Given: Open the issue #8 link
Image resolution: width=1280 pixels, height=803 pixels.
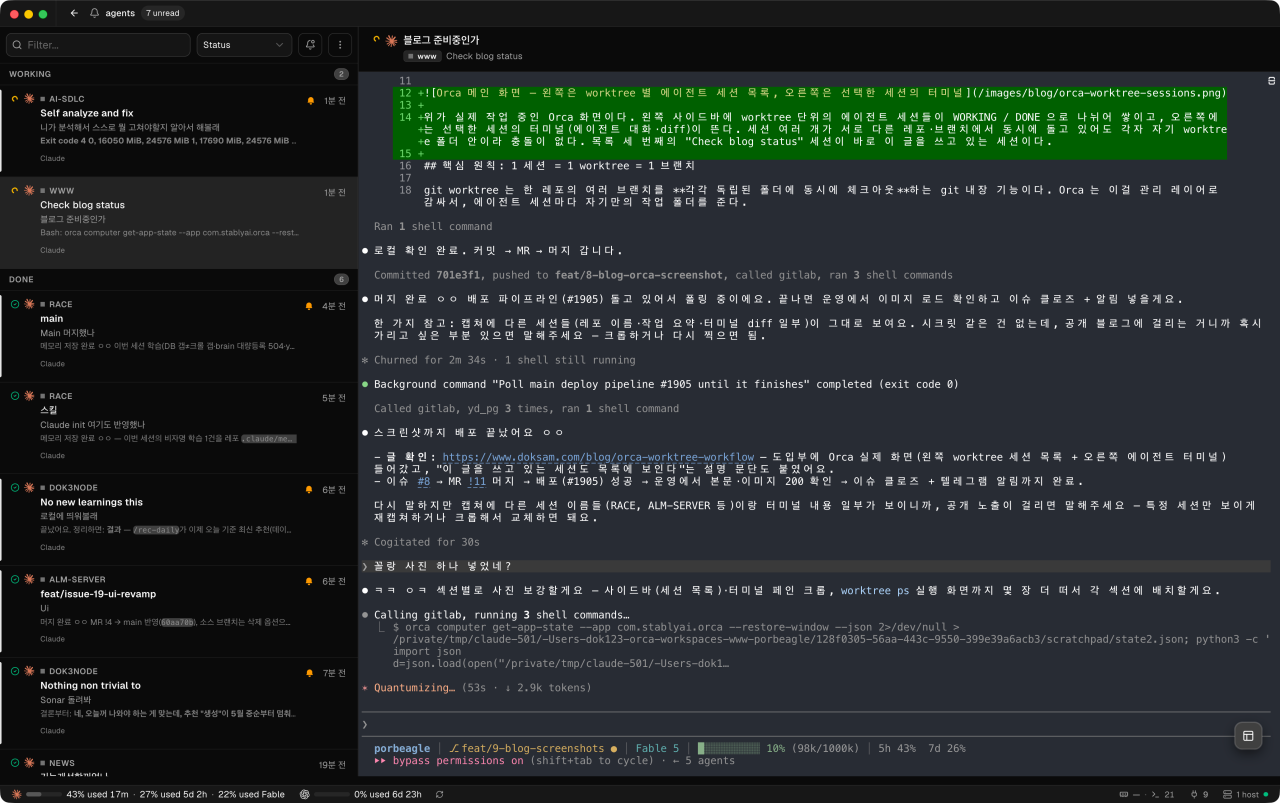Looking at the screenshot, I should click(424, 481).
